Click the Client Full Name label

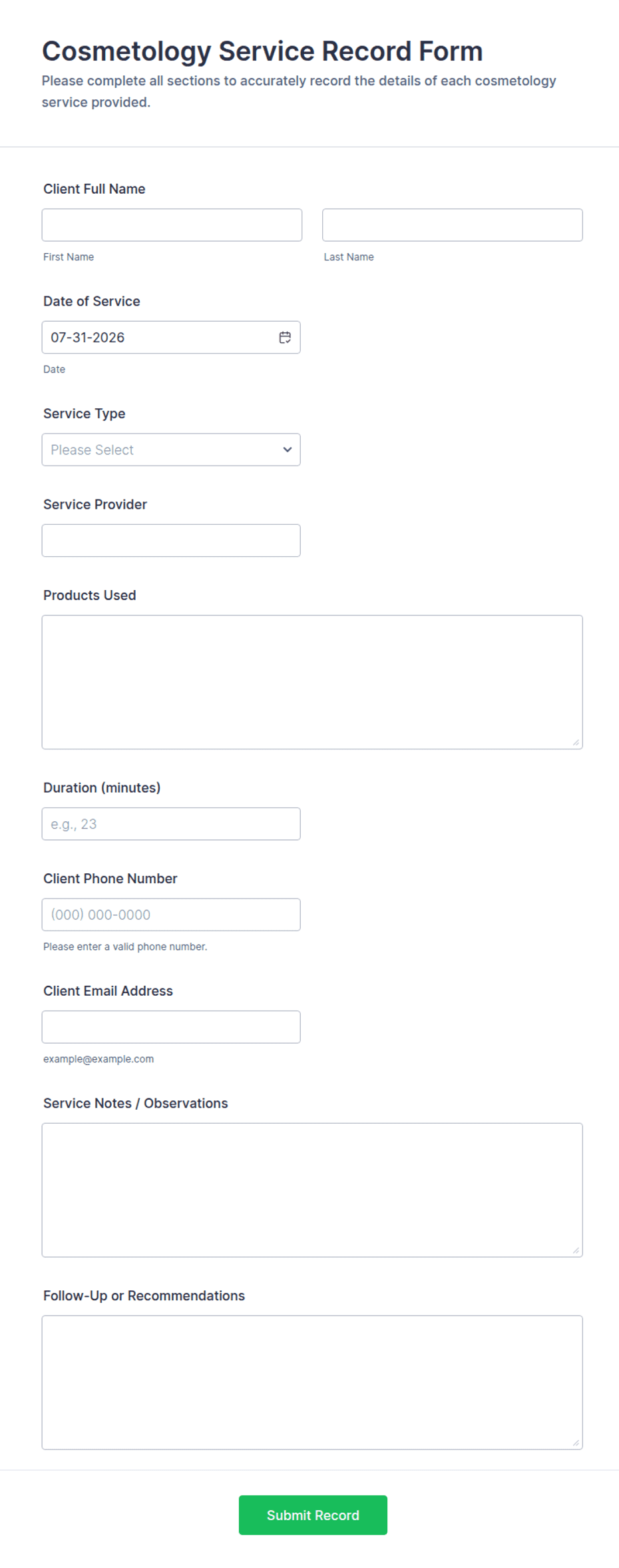point(95,189)
